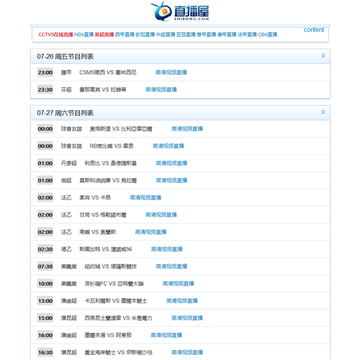Click the 07:30 time badge
Screen dimensions: 360x360
tap(45, 266)
